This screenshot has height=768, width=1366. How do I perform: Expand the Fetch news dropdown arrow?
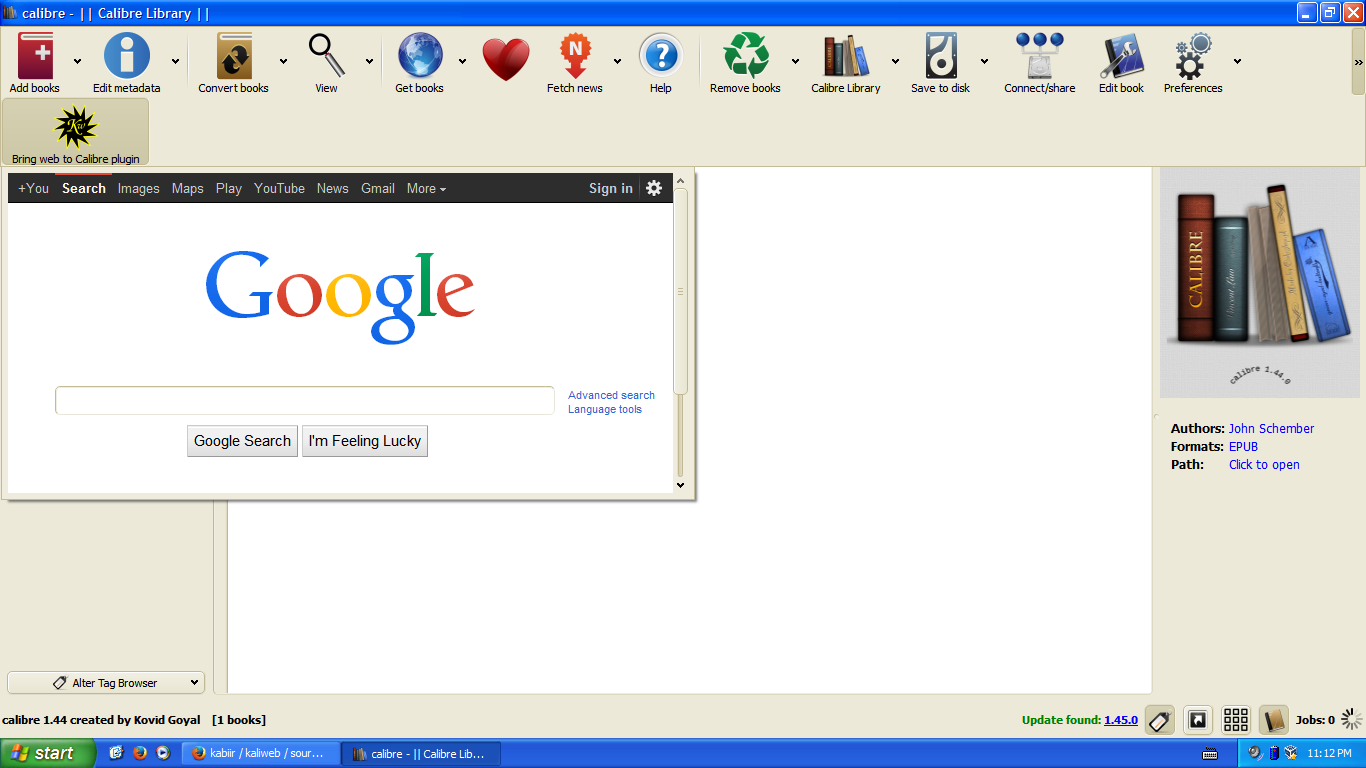(617, 61)
